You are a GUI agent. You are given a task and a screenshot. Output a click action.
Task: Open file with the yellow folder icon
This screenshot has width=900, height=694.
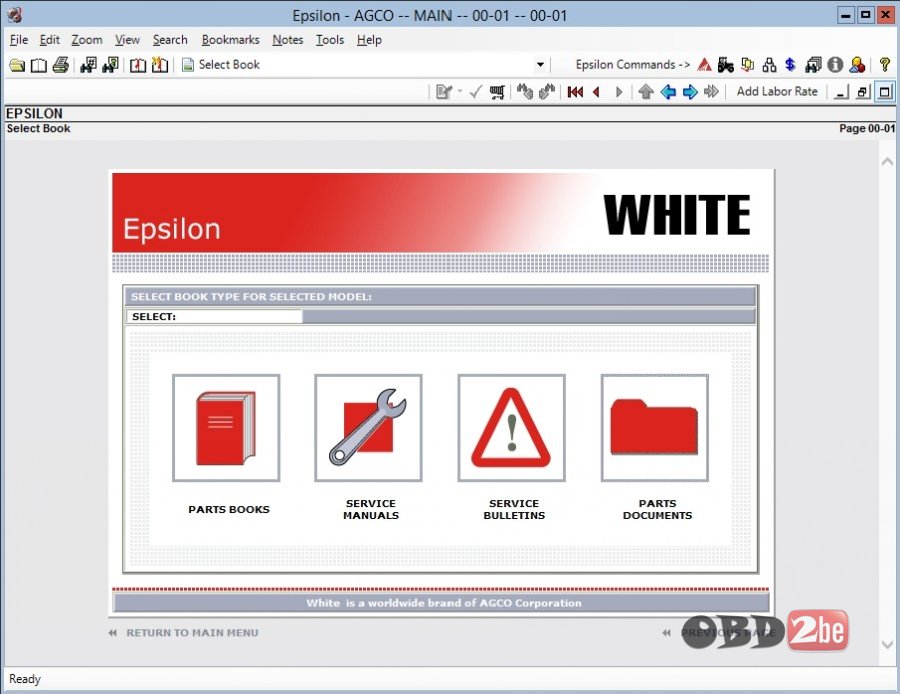pyautogui.click(x=17, y=65)
